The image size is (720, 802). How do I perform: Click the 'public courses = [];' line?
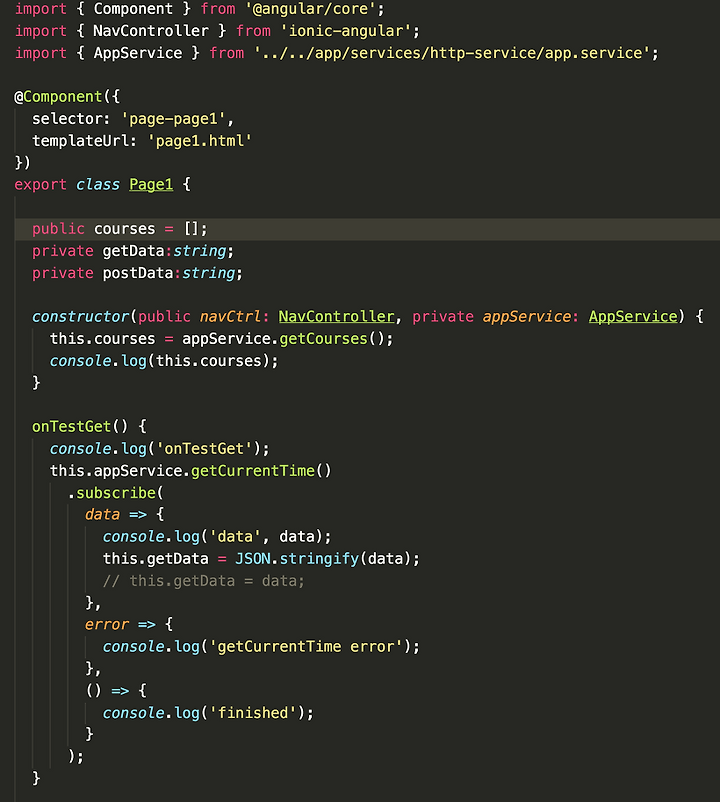tap(120, 229)
